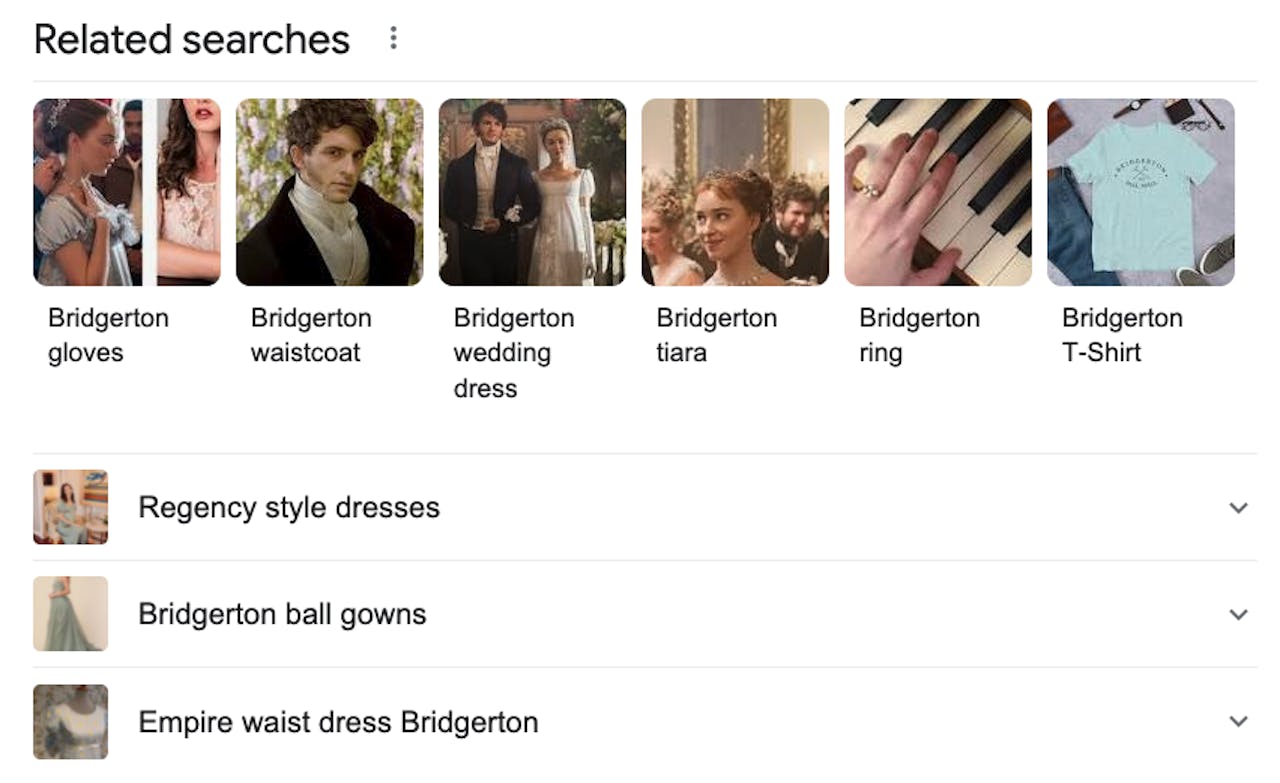The height and width of the screenshot is (783, 1280).
Task: Select the Regency style dresses thumbnail
Action: [x=70, y=507]
